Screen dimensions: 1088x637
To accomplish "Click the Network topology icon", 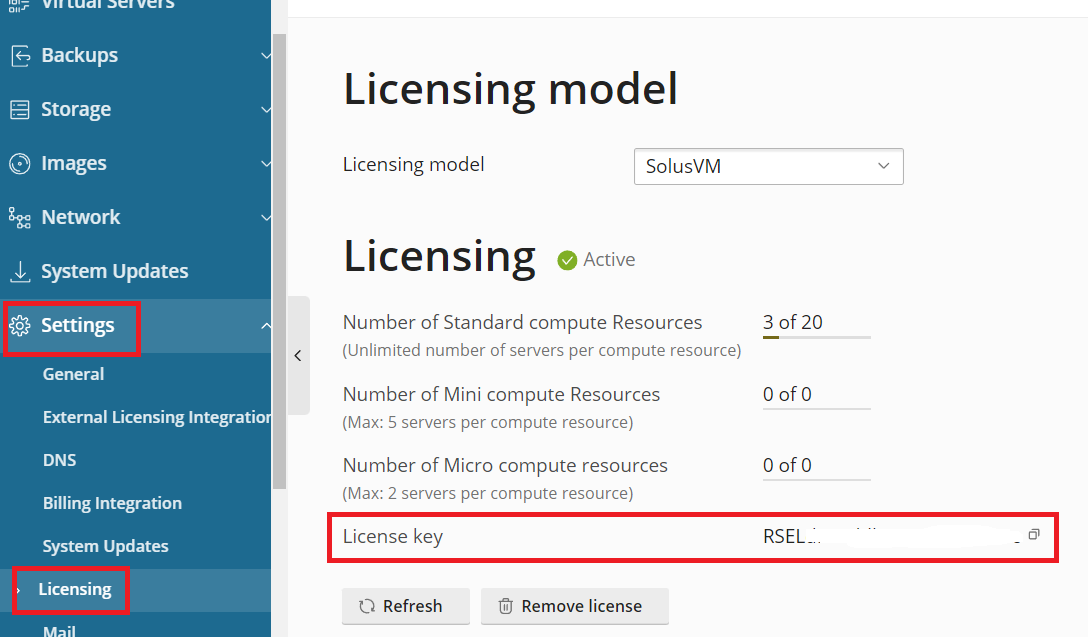I will 20,218.
